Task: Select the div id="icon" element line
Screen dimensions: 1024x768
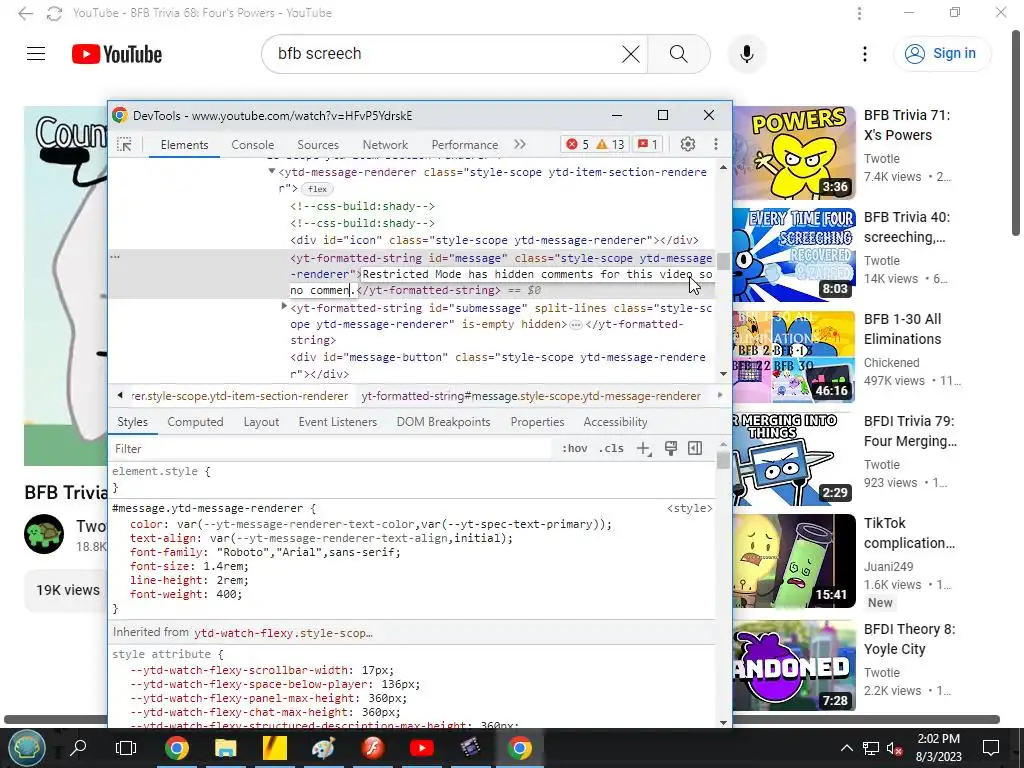Action: tap(494, 240)
